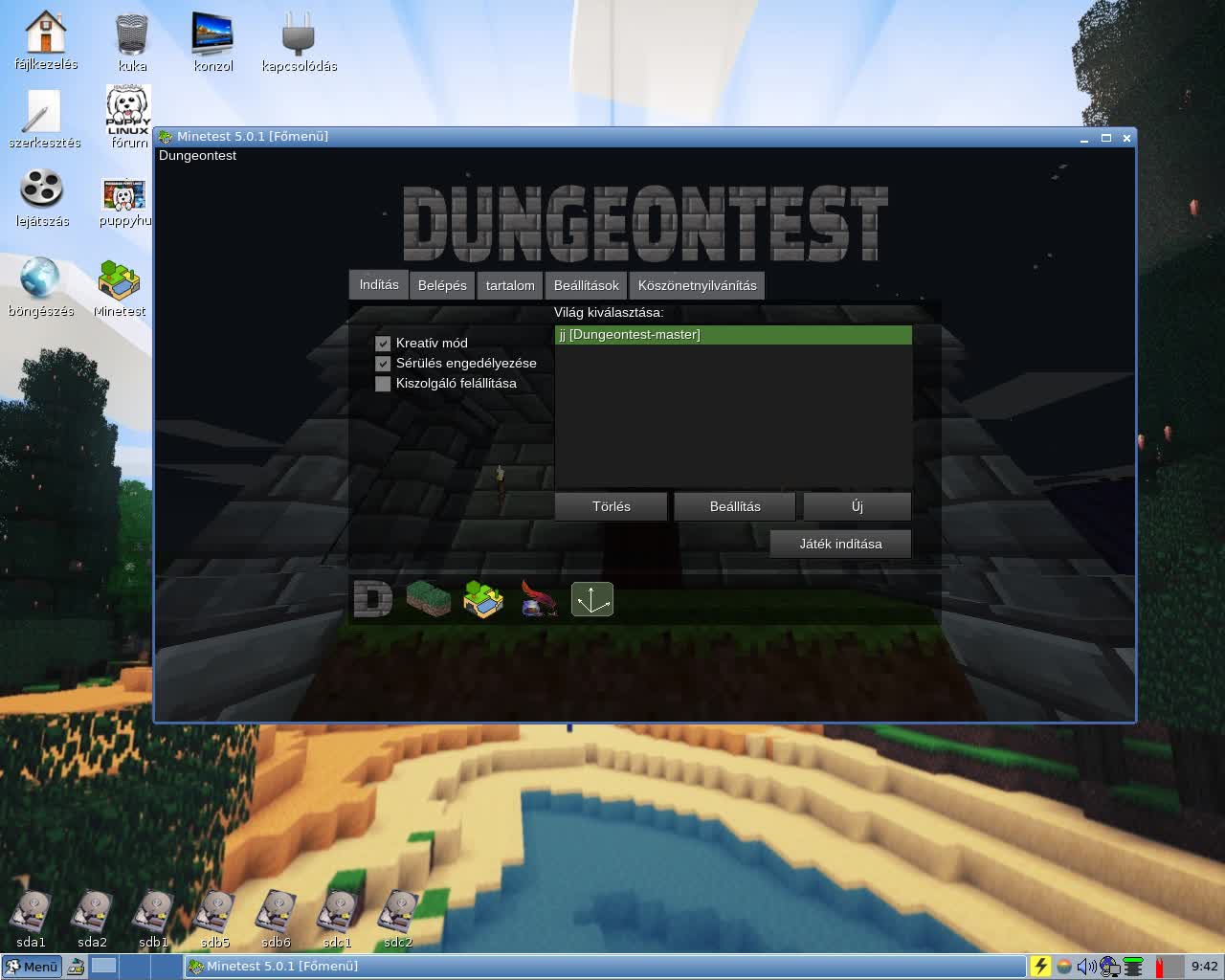
Task: Click the world Beállítás button
Action: (735, 506)
